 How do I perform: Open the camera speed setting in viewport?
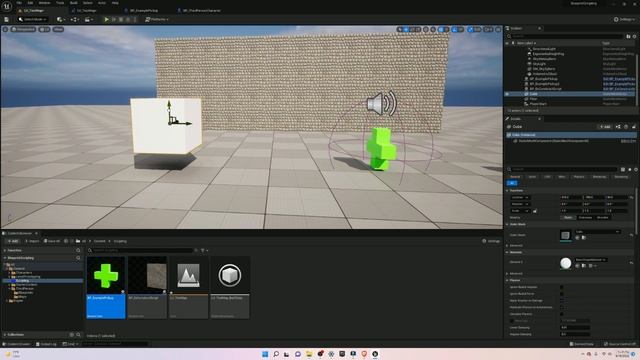tap(489, 29)
